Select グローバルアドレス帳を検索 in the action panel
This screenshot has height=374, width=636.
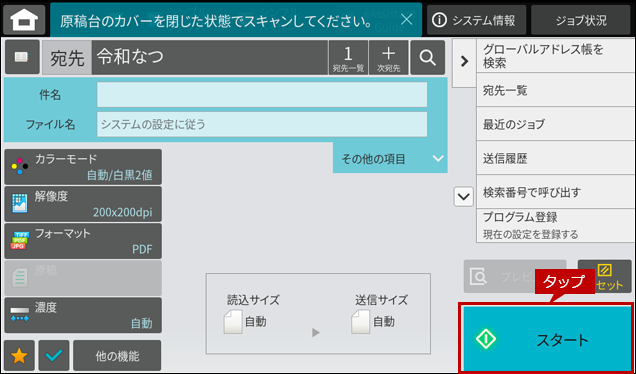[556, 56]
